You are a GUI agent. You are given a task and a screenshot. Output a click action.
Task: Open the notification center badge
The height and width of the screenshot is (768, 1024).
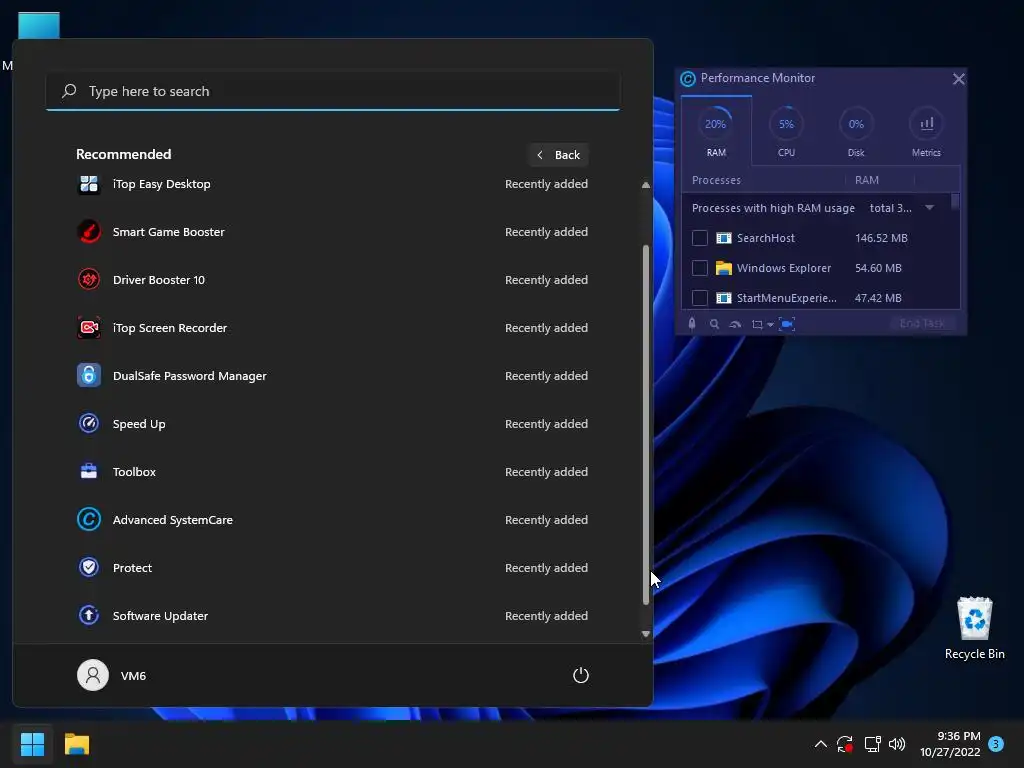(996, 744)
